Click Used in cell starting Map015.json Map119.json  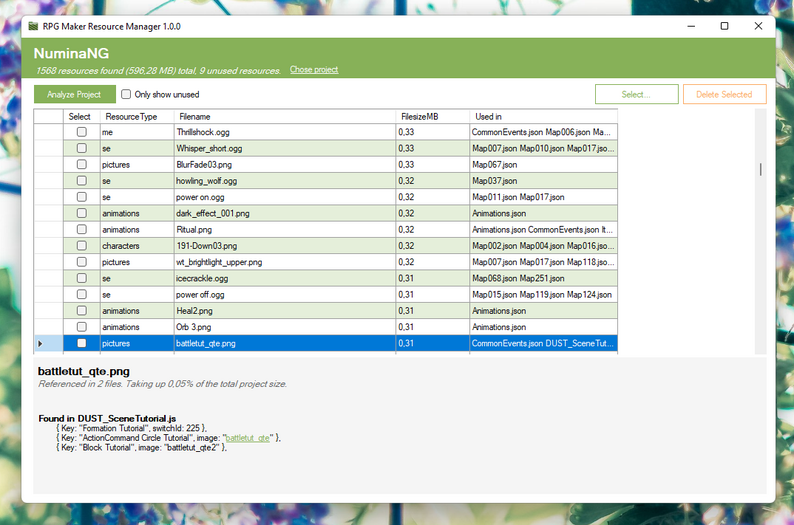pos(543,294)
